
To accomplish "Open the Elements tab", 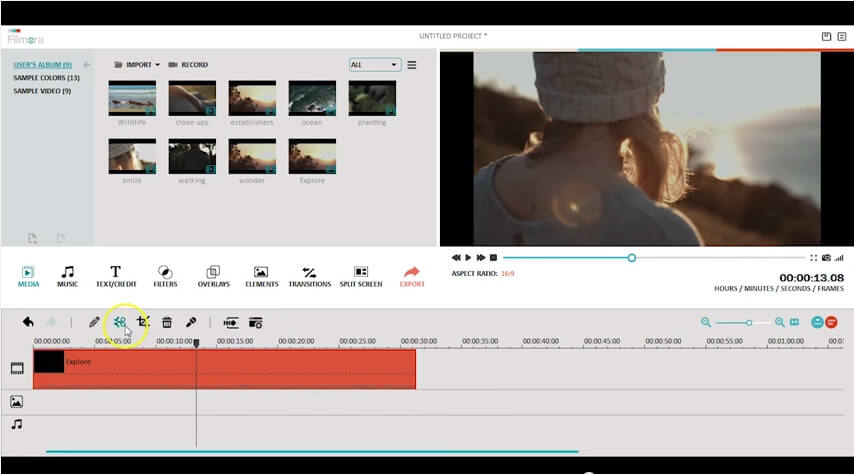I will tap(261, 276).
